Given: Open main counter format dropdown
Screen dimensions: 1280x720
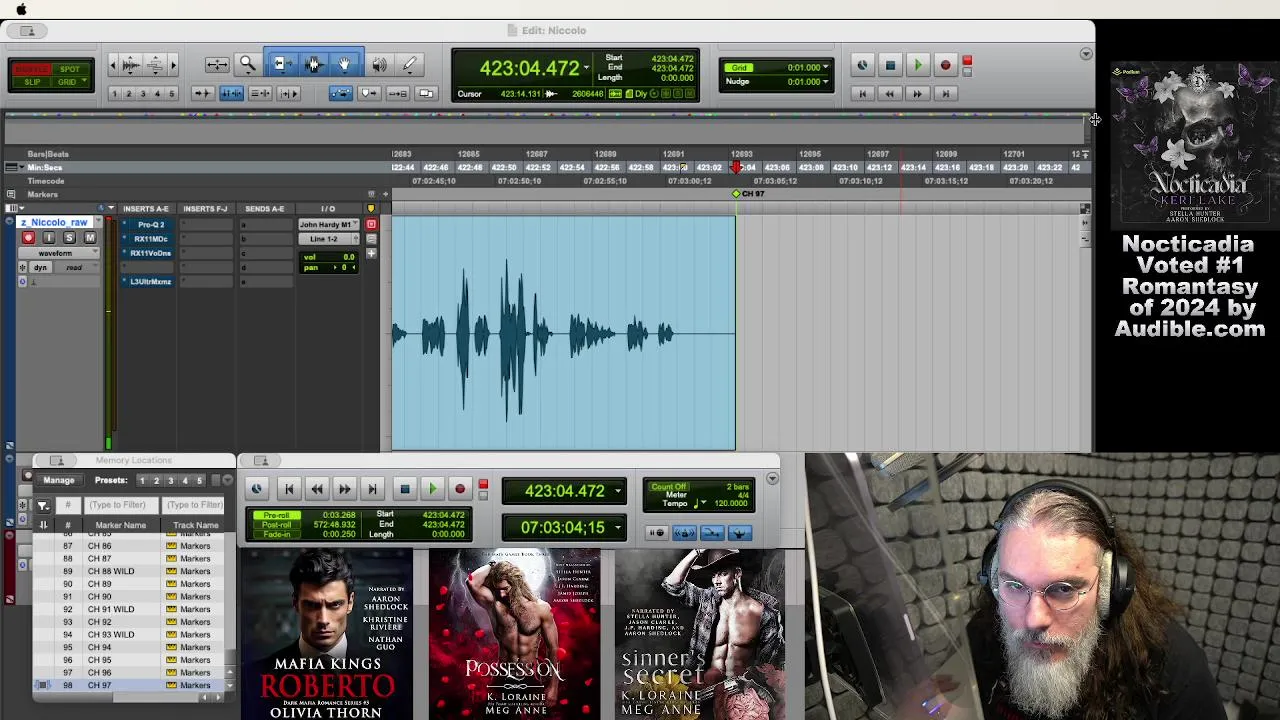Looking at the screenshot, I should (x=587, y=68).
